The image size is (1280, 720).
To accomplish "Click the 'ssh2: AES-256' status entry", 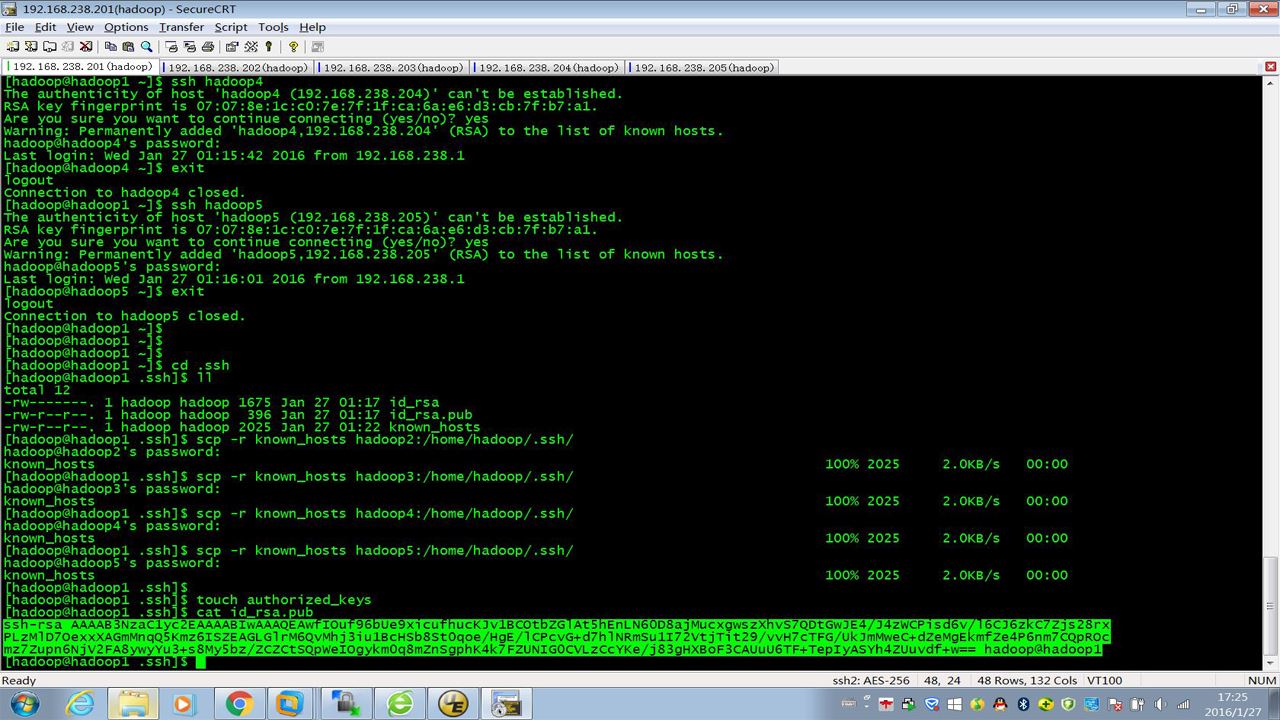I will [871, 680].
